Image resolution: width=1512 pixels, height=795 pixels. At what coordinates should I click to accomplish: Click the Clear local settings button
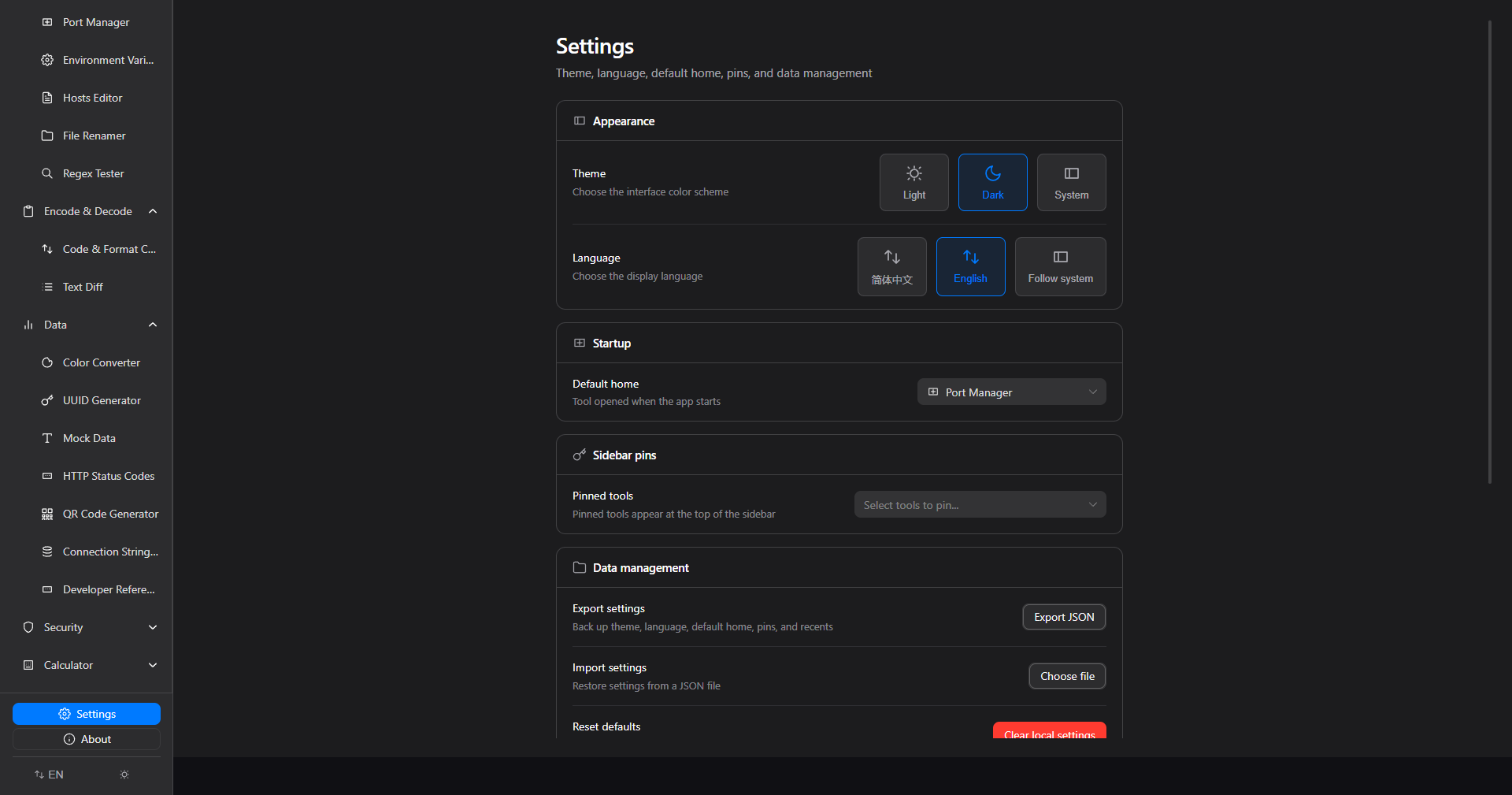pos(1049,730)
